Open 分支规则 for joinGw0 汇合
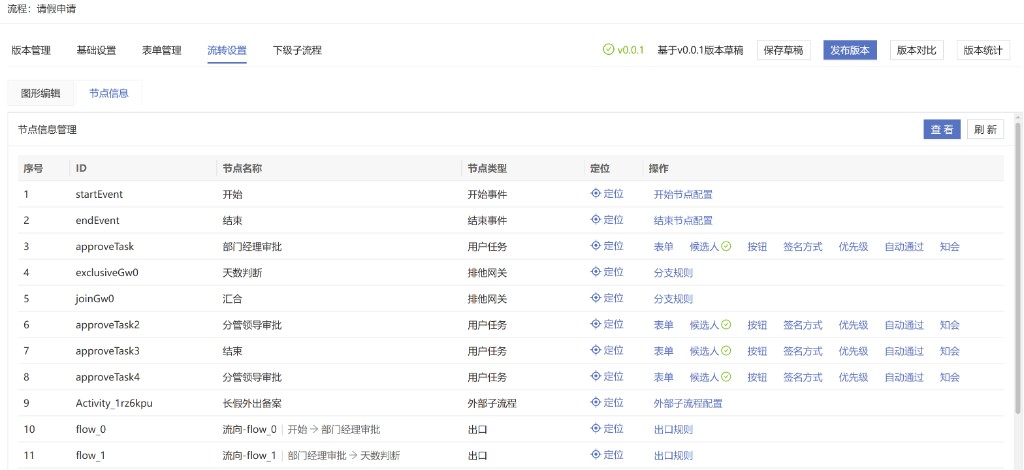Screen dimensions: 1024x470 click(x=673, y=298)
